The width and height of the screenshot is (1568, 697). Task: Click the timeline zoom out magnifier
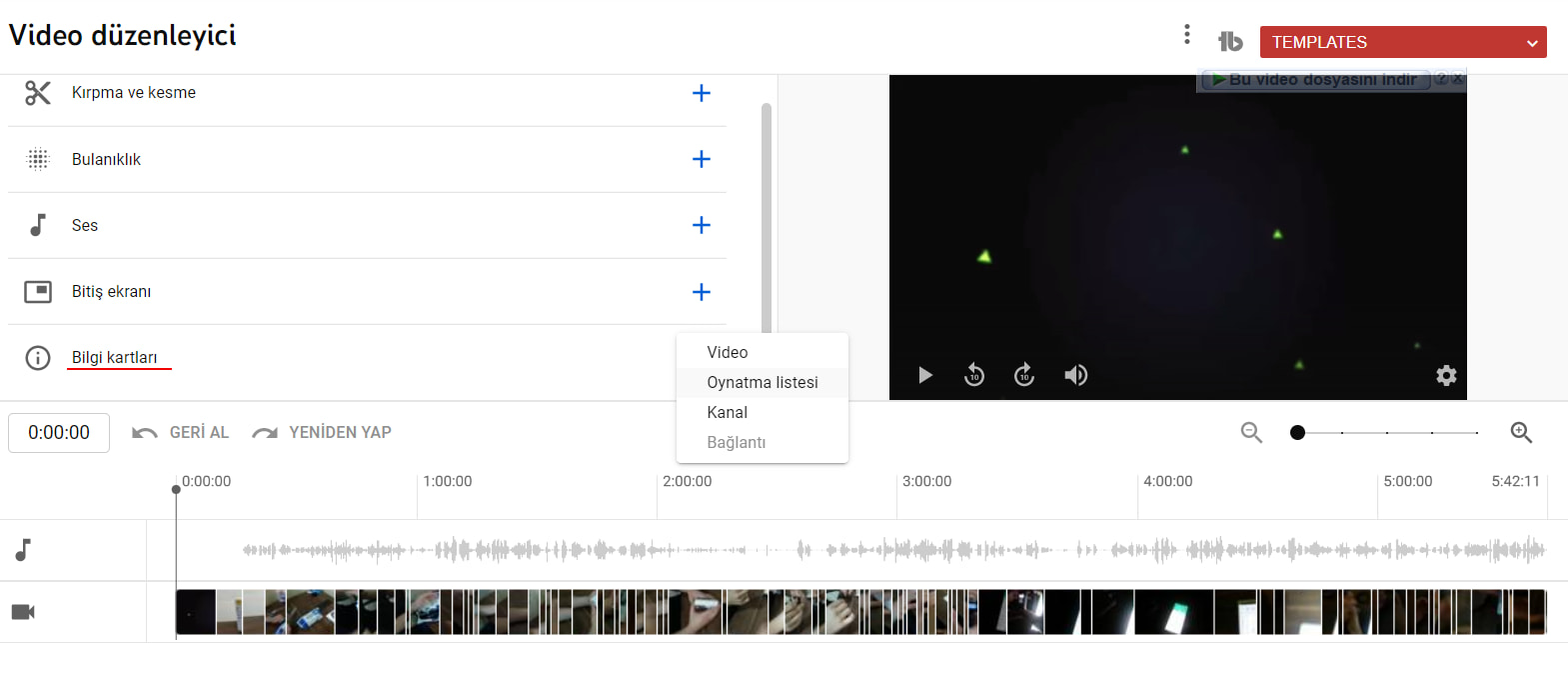1251,432
